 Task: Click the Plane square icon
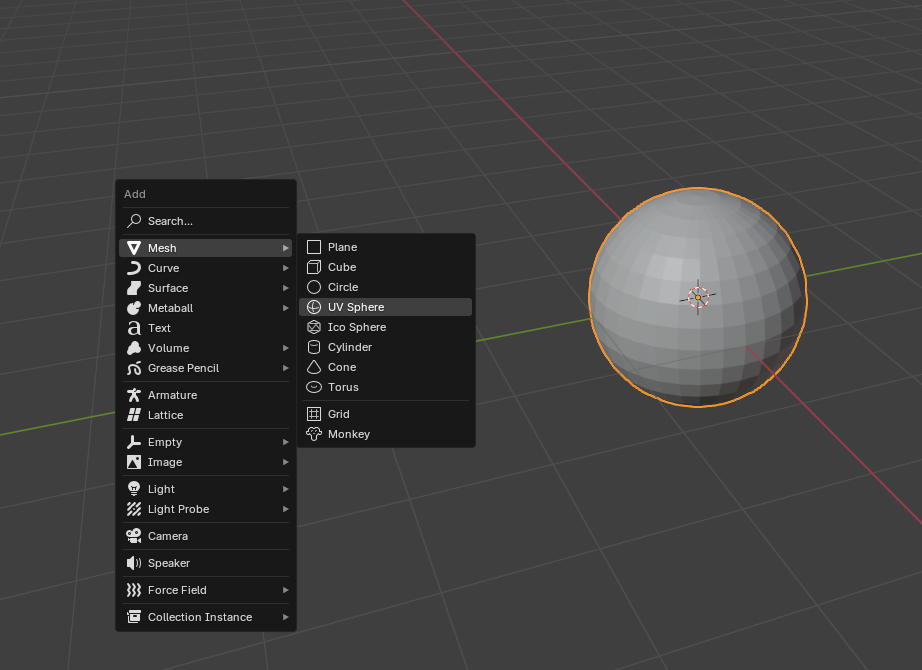[x=314, y=248]
